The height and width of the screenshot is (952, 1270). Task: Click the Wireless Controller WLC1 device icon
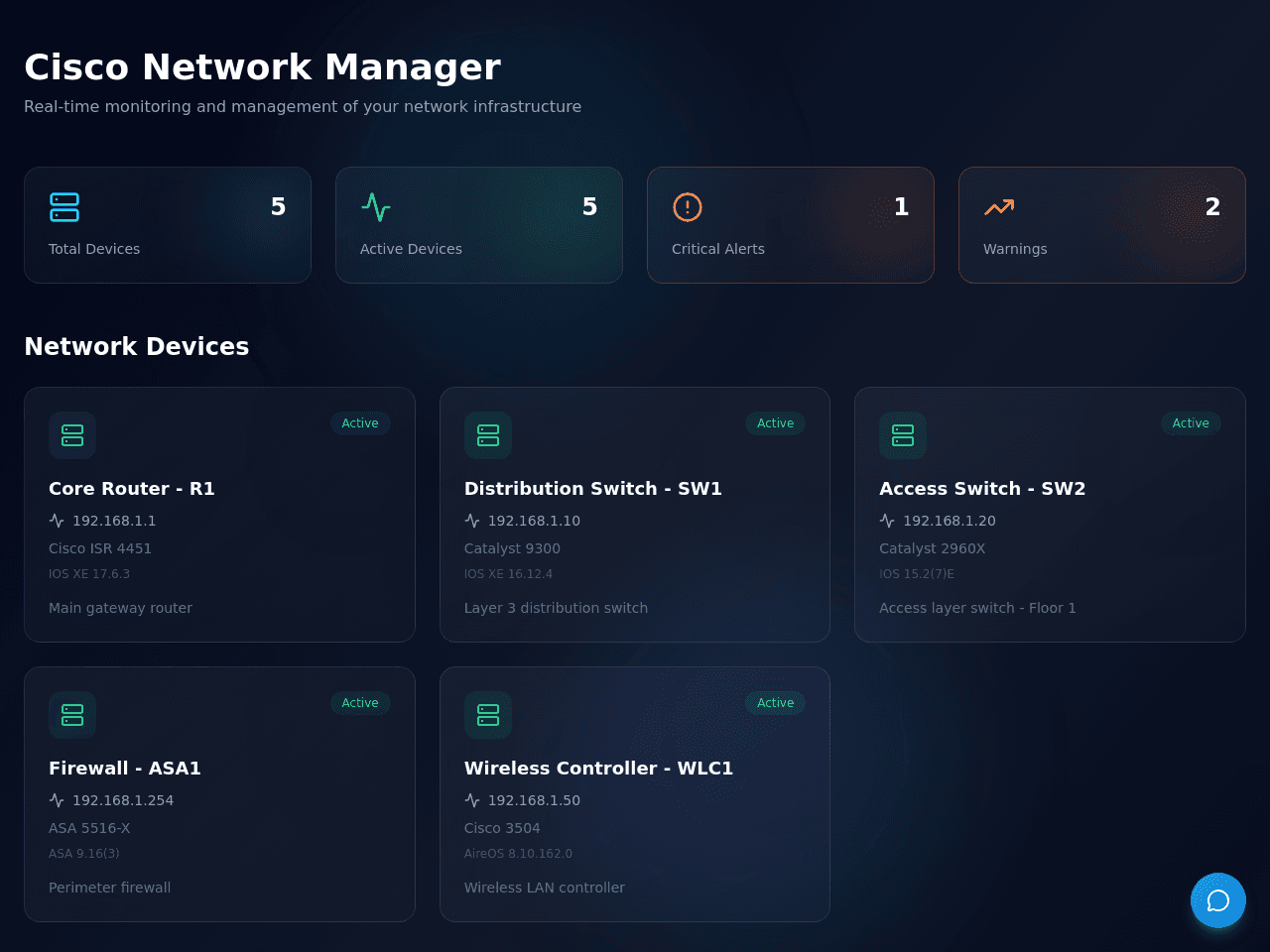pos(488,715)
